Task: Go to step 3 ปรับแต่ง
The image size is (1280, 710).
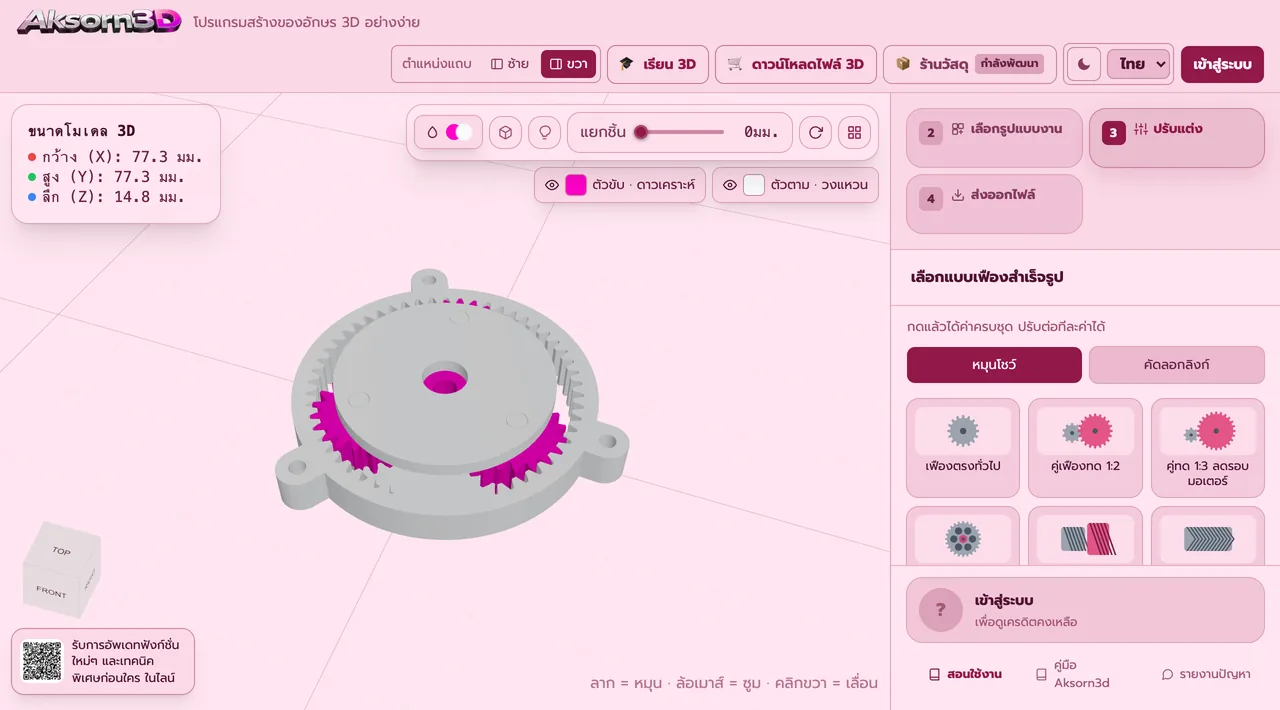Action: 1177,138
